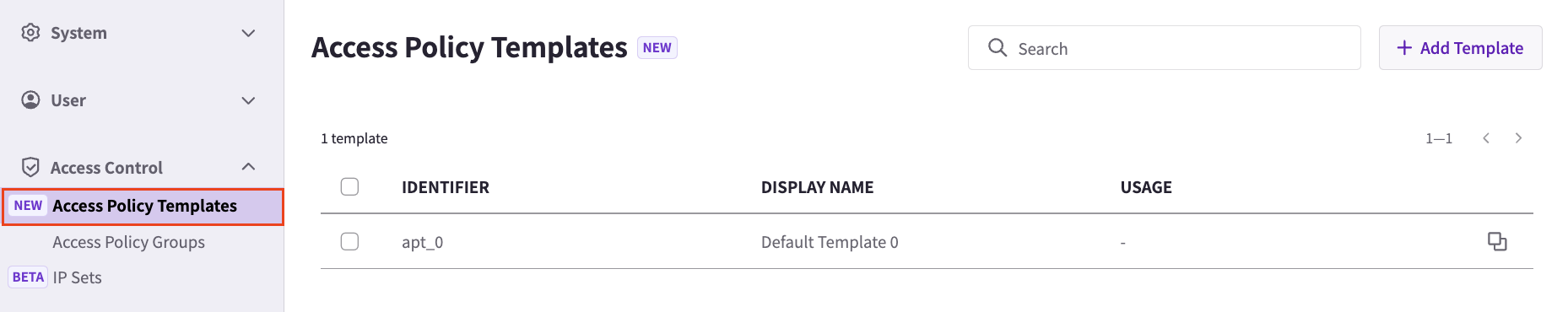This screenshot has height=312, width=1568.
Task: Open Access Policy Templates menu item
Action: (143, 207)
